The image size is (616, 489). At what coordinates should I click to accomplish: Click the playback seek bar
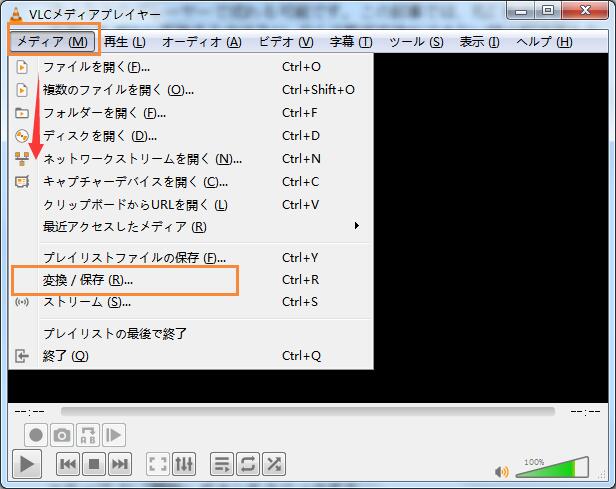click(308, 411)
